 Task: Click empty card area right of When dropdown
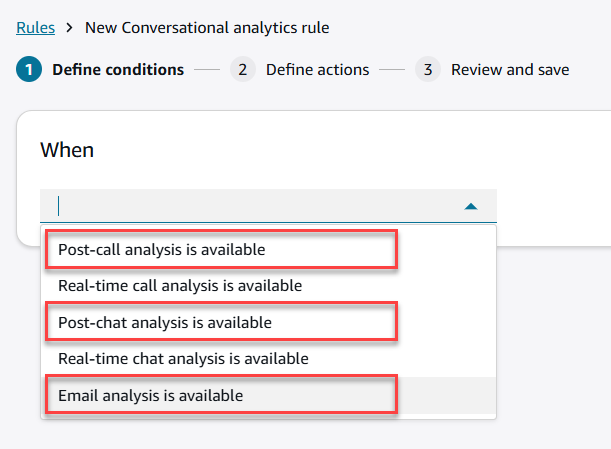pos(555,190)
